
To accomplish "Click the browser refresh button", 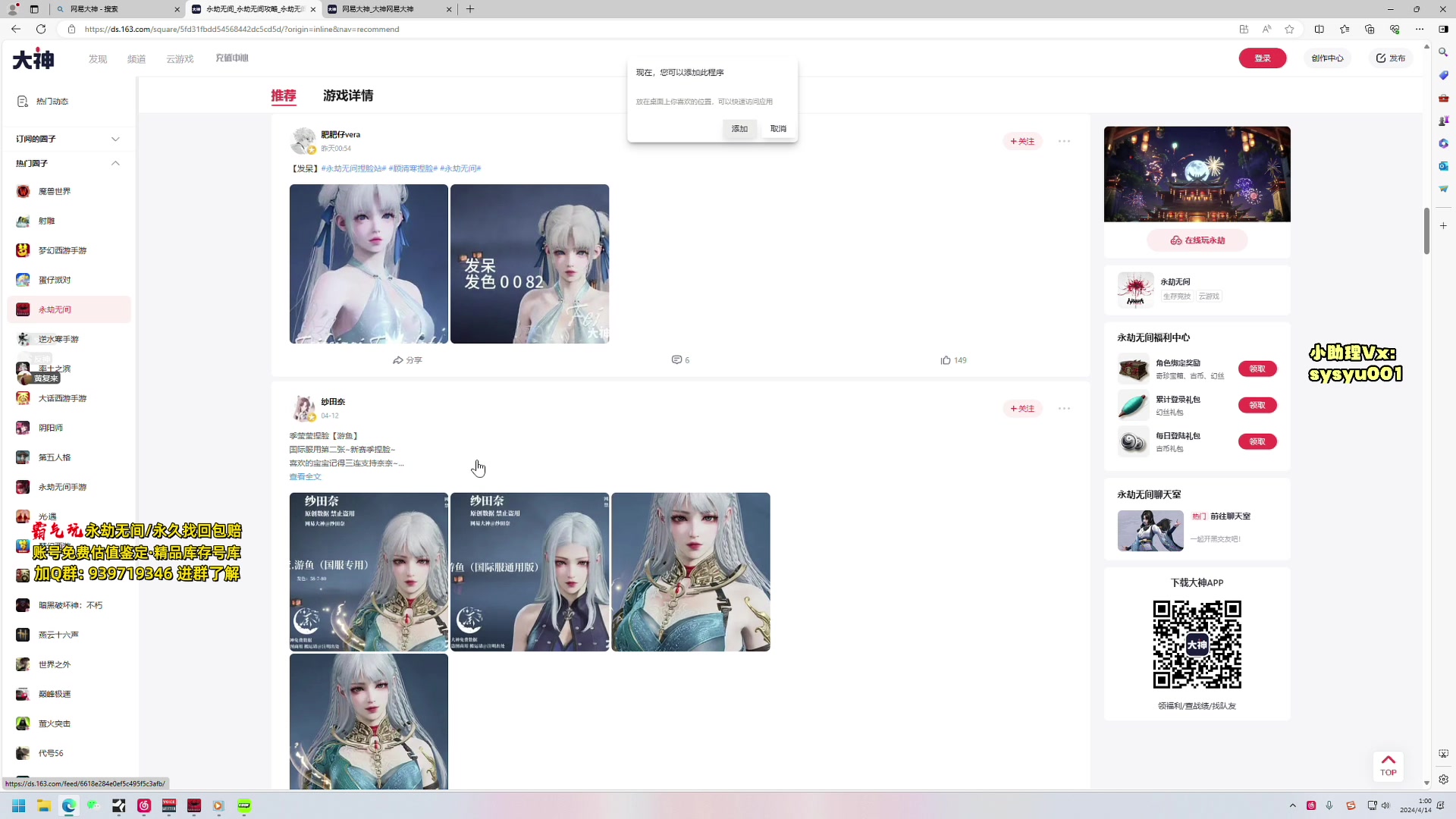I will (x=41, y=29).
